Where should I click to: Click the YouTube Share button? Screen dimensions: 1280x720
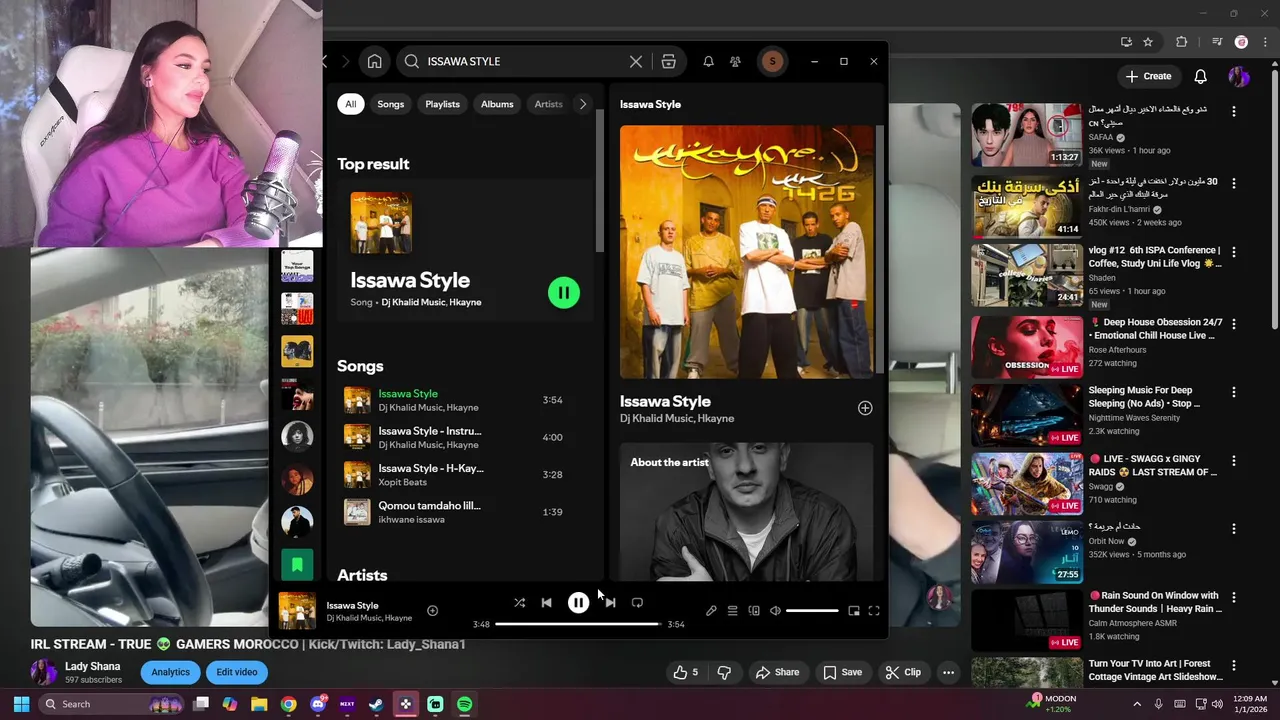coord(777,672)
